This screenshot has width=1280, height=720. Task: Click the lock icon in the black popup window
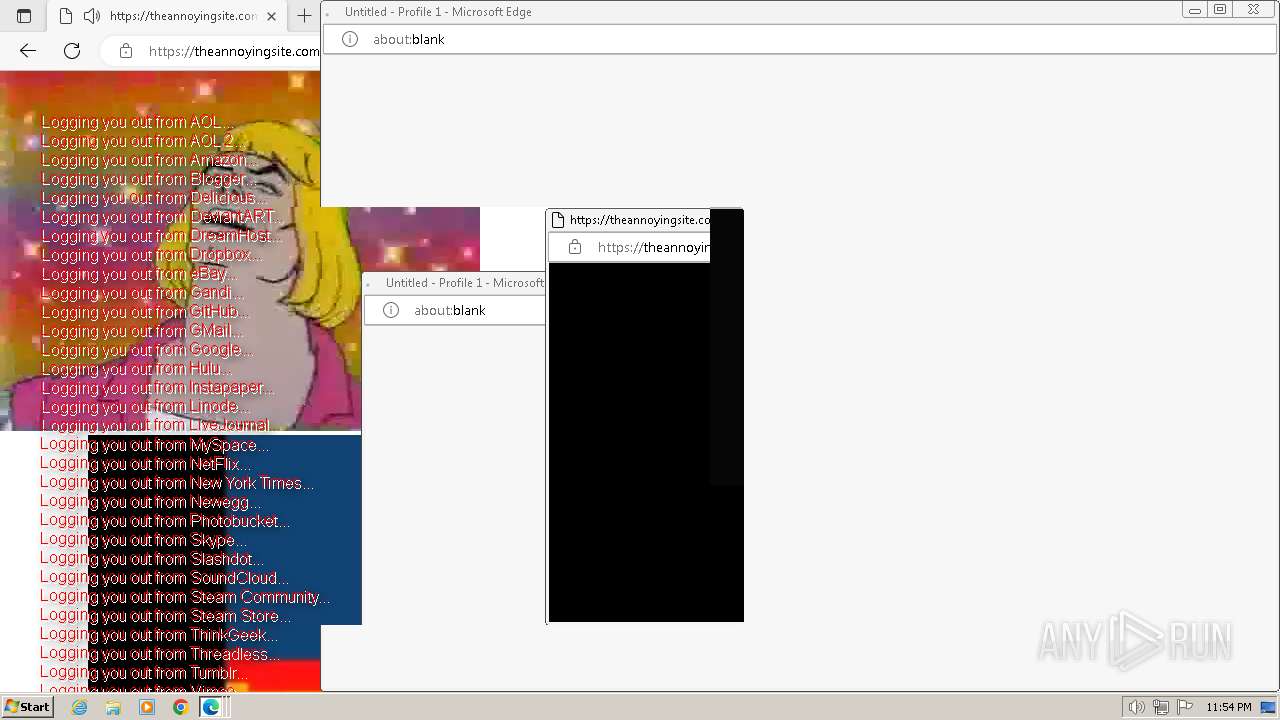pyautogui.click(x=575, y=247)
